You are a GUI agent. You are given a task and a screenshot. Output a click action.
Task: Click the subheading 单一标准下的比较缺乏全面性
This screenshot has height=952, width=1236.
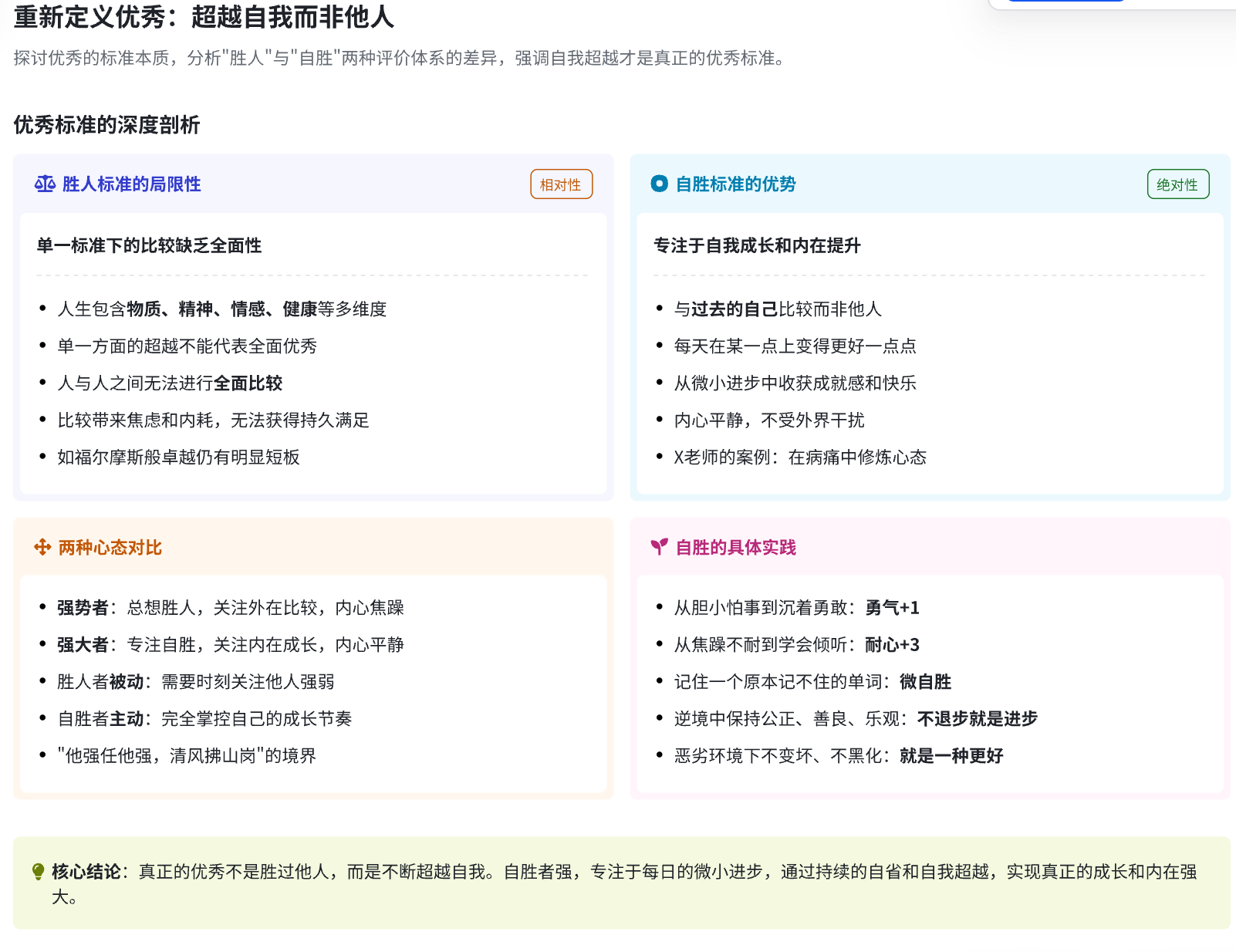click(x=149, y=245)
